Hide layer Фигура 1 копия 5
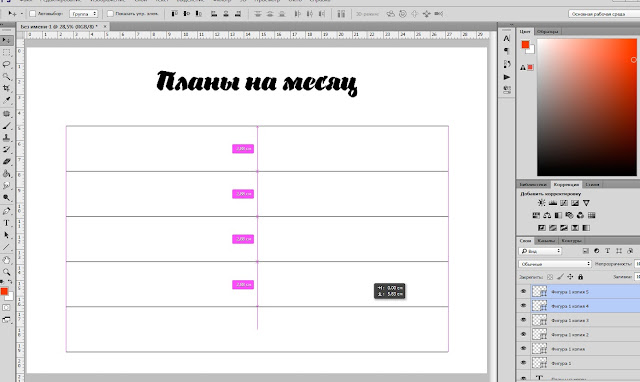Image resolution: width=640 pixels, height=382 pixels. [x=523, y=291]
